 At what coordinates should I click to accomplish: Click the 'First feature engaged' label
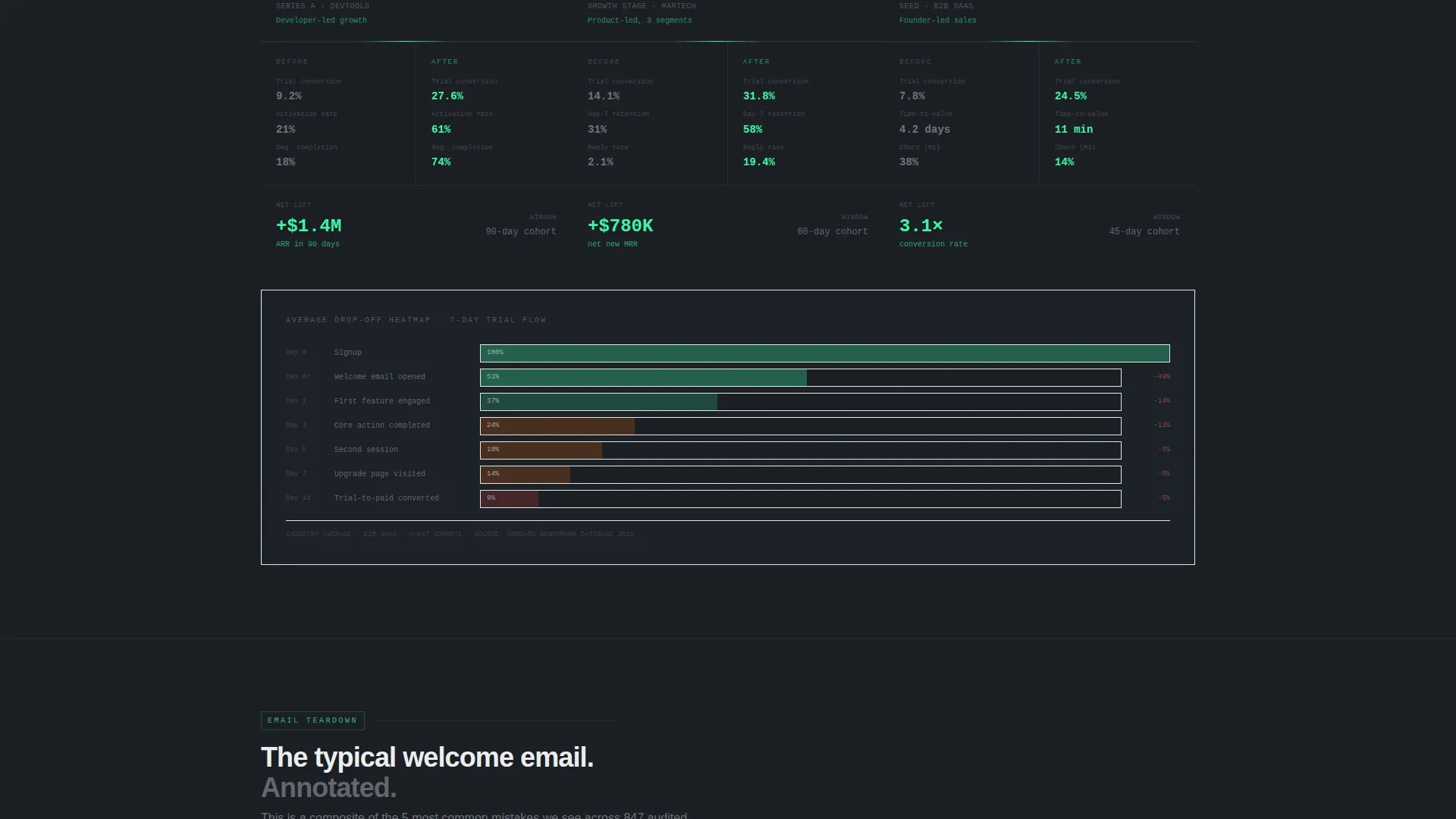(x=382, y=401)
